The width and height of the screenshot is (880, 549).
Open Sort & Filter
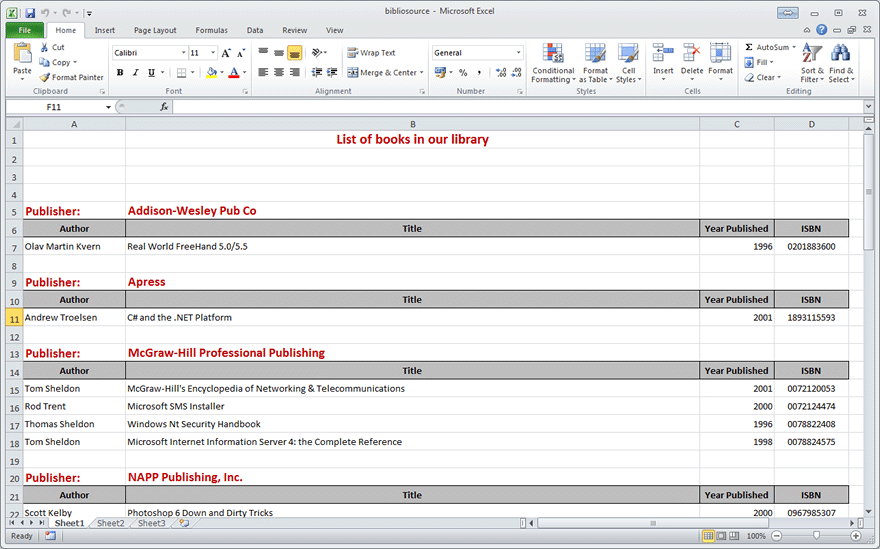coord(812,63)
